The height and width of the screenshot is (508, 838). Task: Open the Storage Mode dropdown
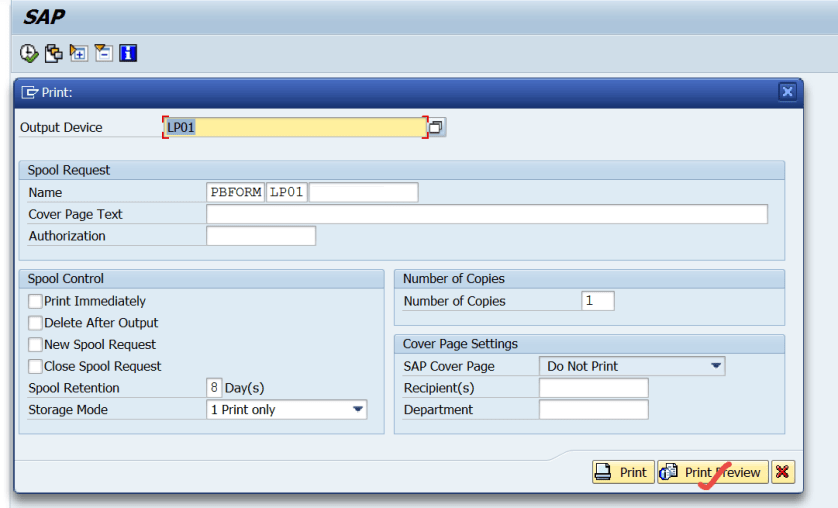point(286,410)
